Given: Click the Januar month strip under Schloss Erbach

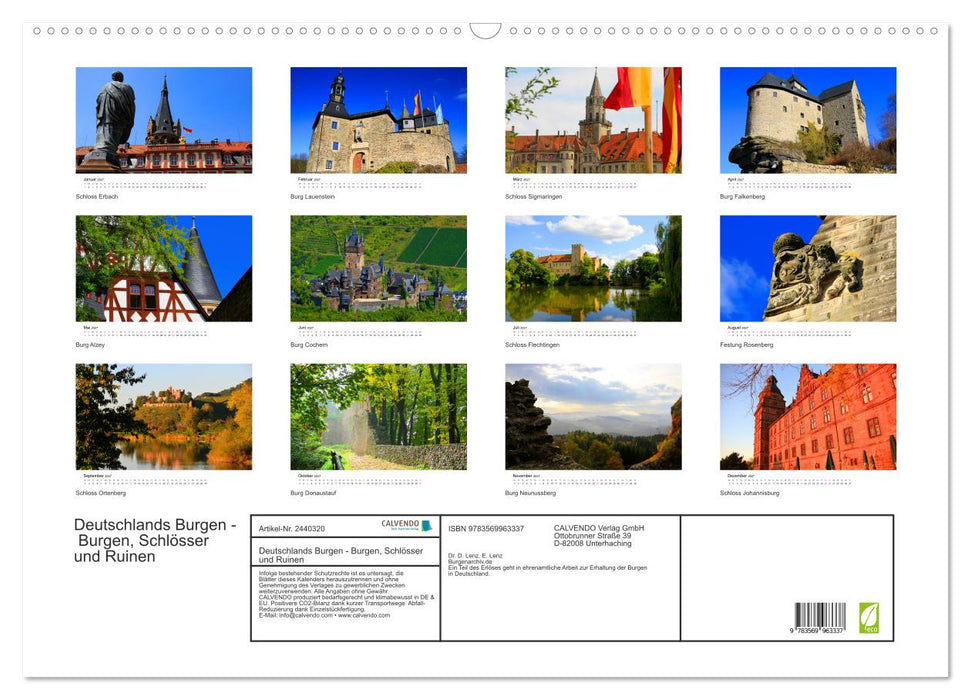Looking at the screenshot, I should click(x=146, y=183).
